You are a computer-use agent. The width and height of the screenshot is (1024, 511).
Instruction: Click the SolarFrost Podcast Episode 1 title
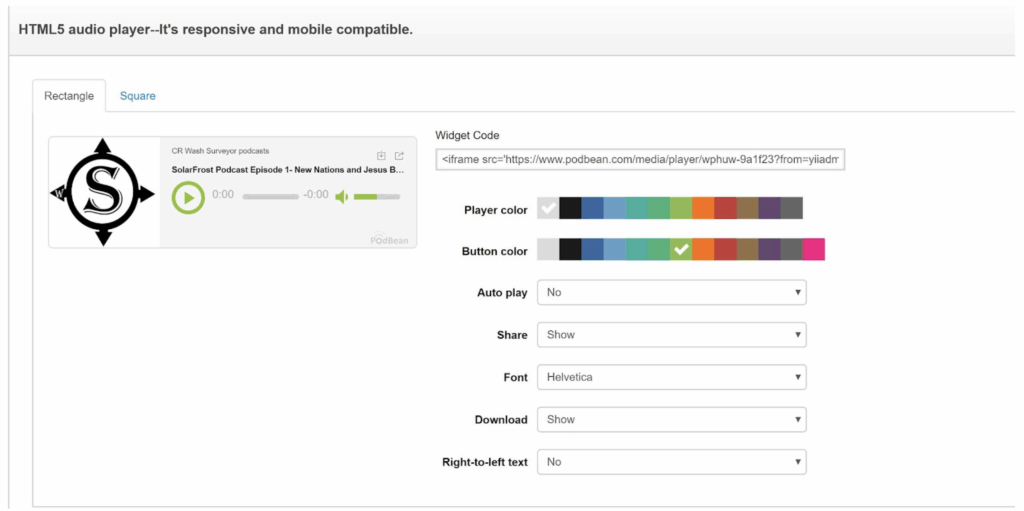(x=287, y=170)
